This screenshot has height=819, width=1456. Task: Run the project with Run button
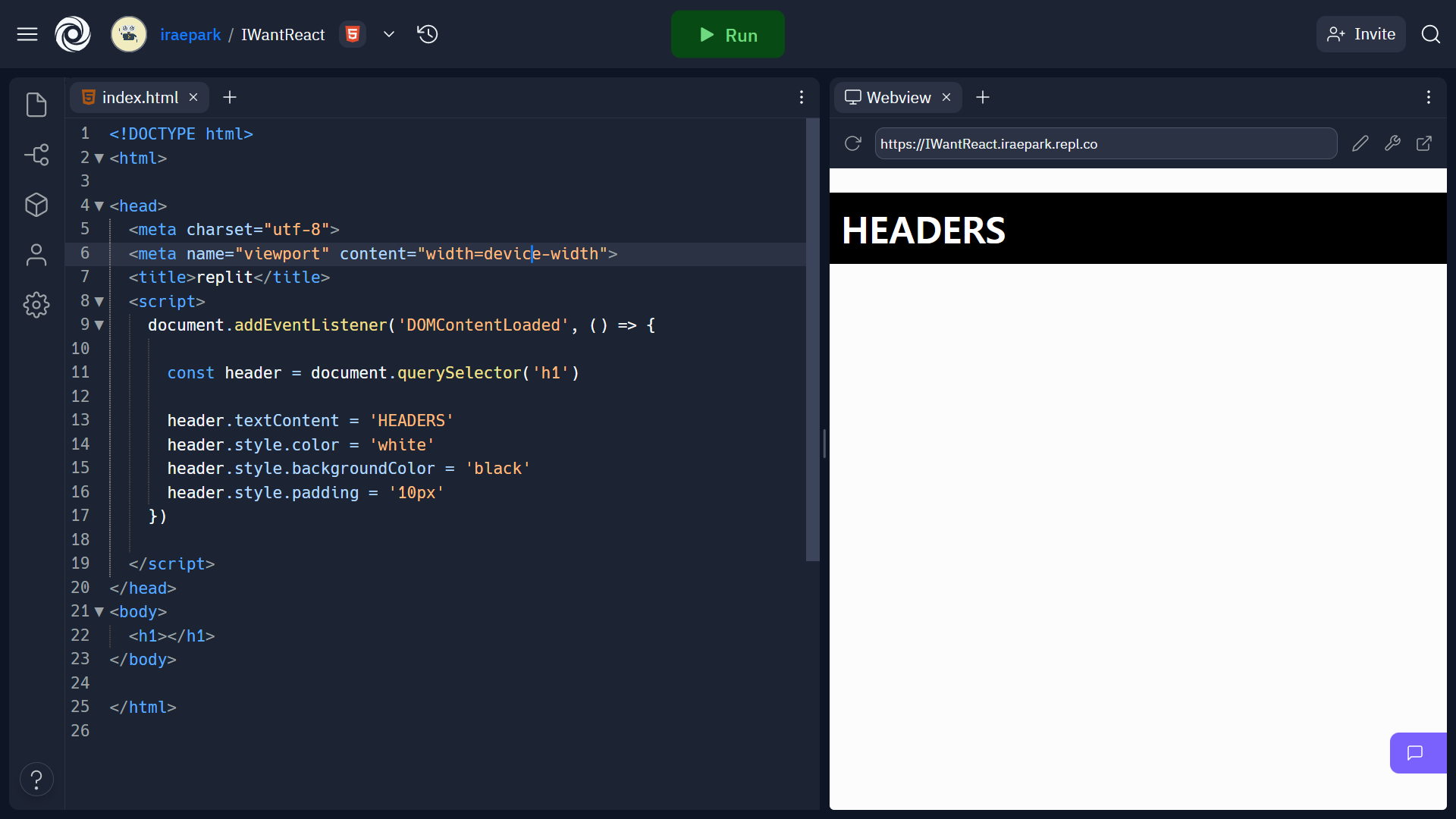click(x=728, y=34)
